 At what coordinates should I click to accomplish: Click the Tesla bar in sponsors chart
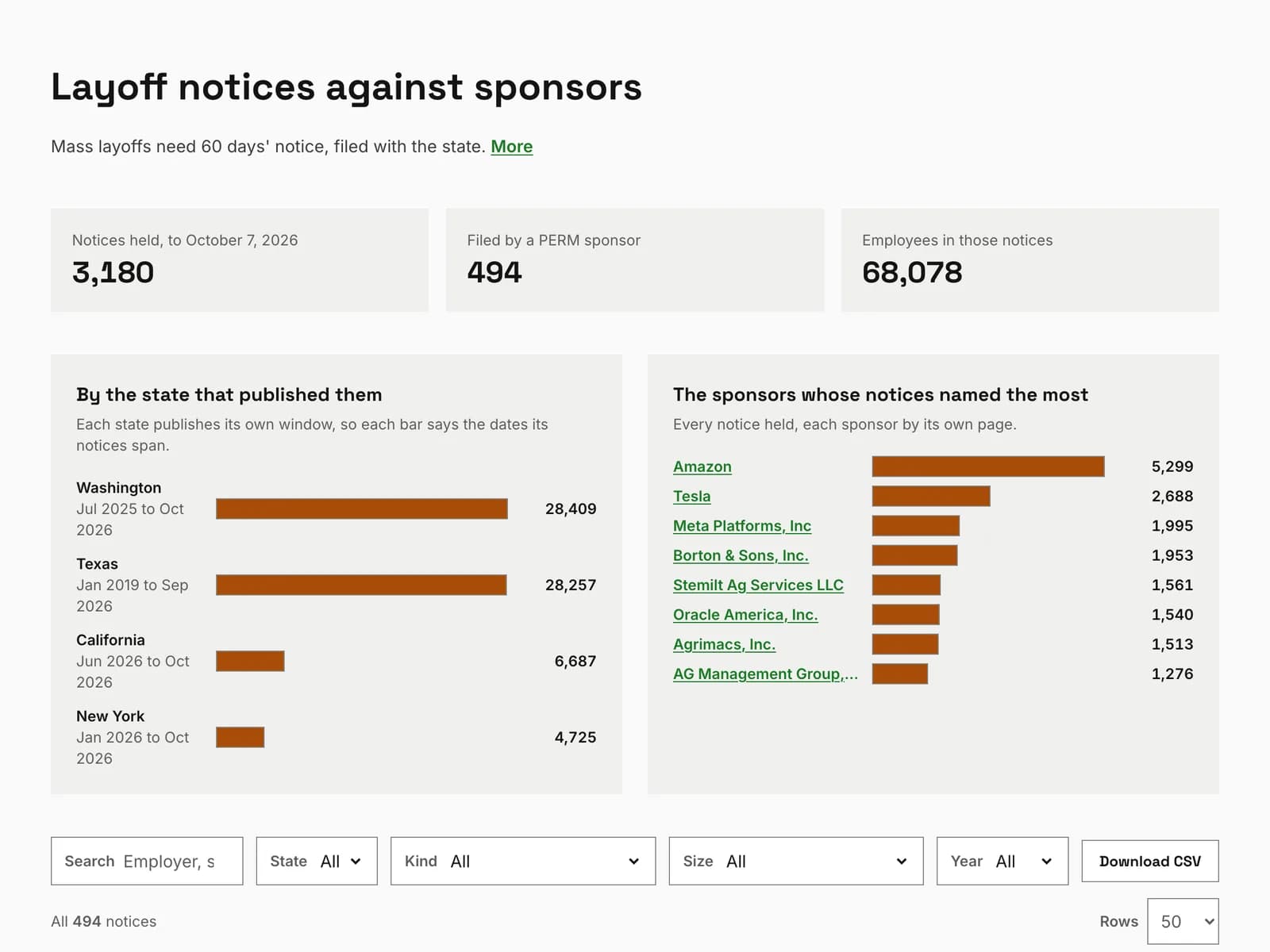click(931, 496)
